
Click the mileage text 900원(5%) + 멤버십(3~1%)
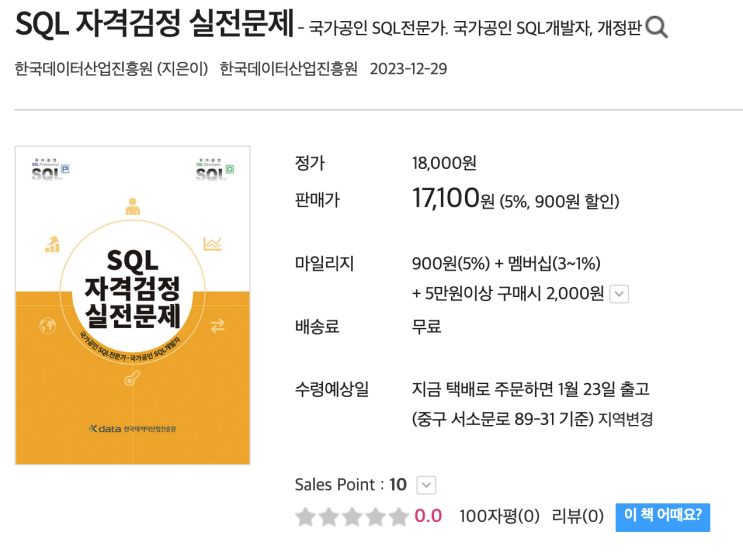506,263
